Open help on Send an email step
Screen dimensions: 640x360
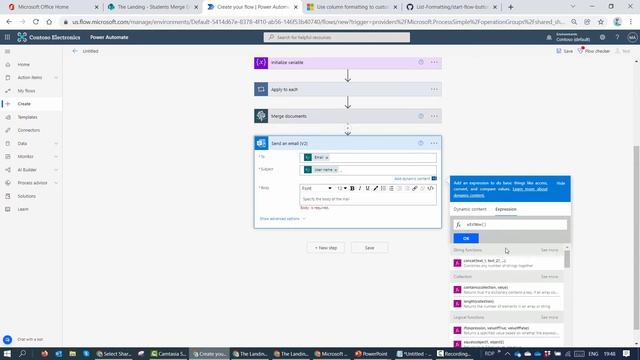(x=421, y=143)
